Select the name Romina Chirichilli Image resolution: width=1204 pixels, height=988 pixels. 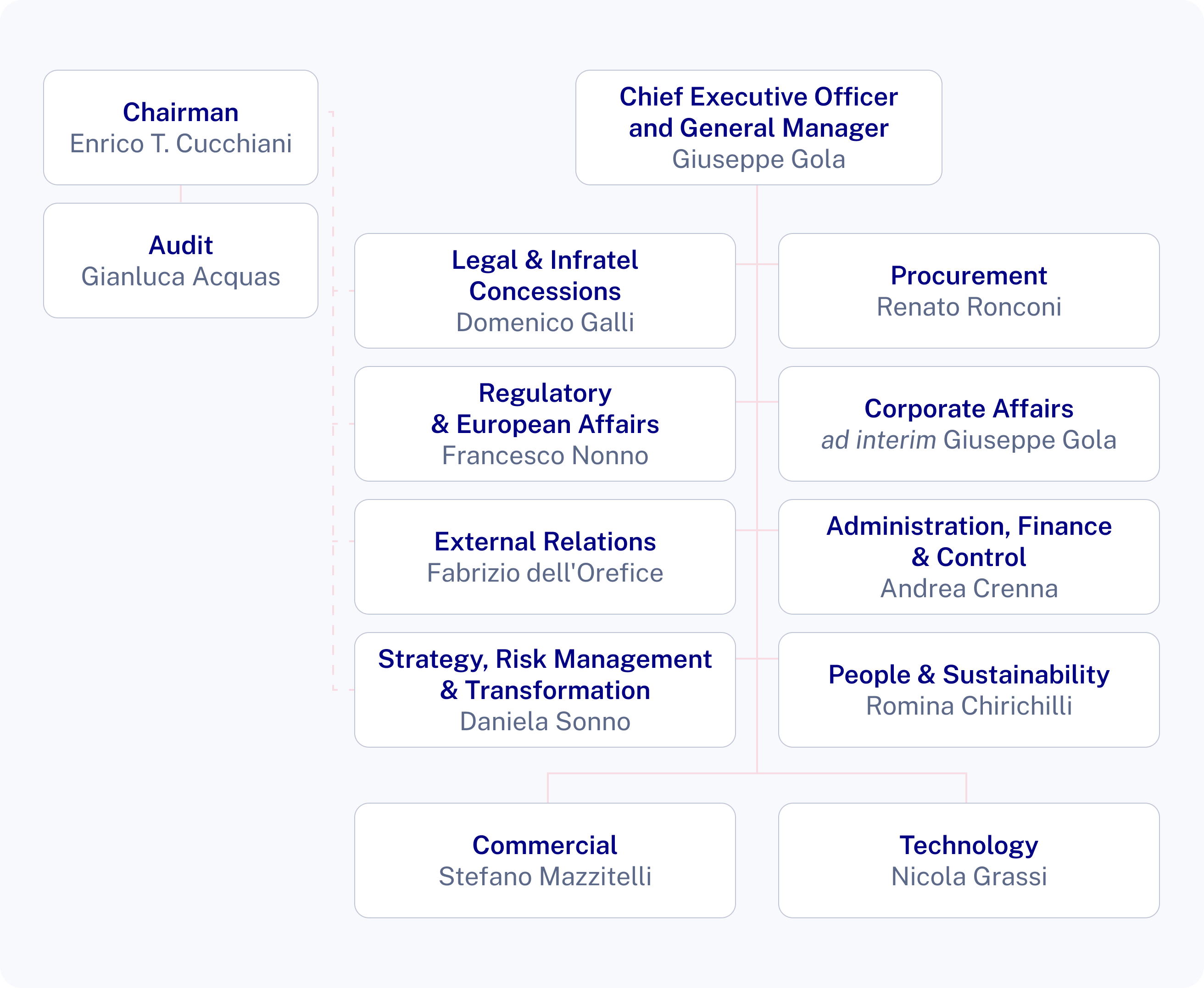point(968,706)
